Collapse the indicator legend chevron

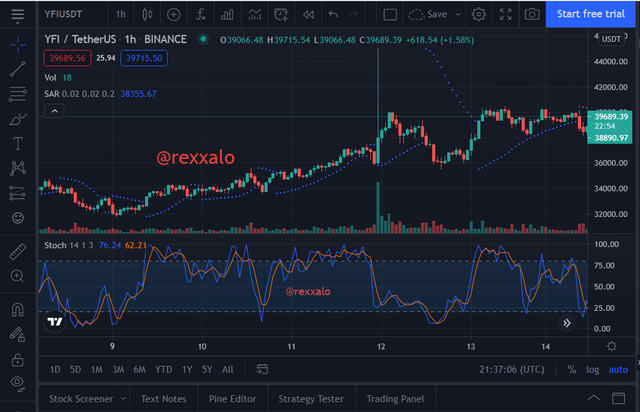[x=54, y=111]
